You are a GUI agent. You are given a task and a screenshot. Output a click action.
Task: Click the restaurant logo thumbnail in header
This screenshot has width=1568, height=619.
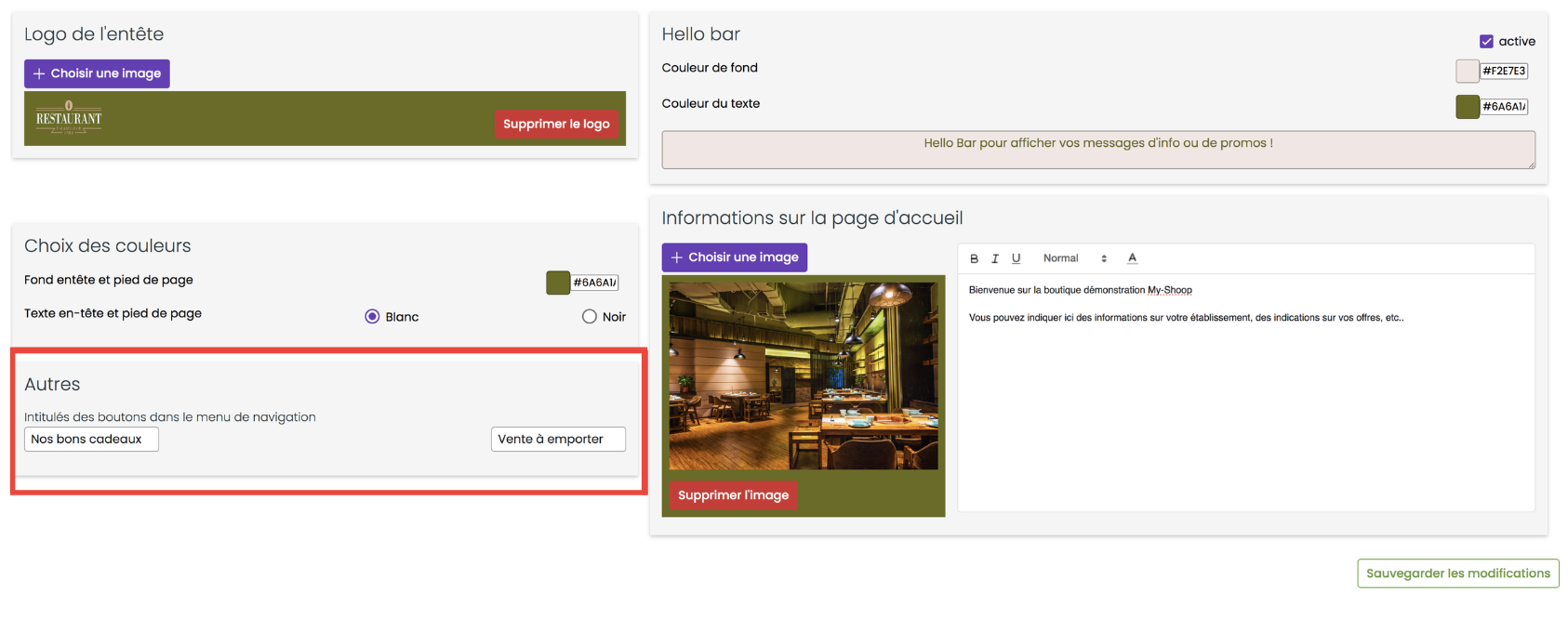click(69, 118)
